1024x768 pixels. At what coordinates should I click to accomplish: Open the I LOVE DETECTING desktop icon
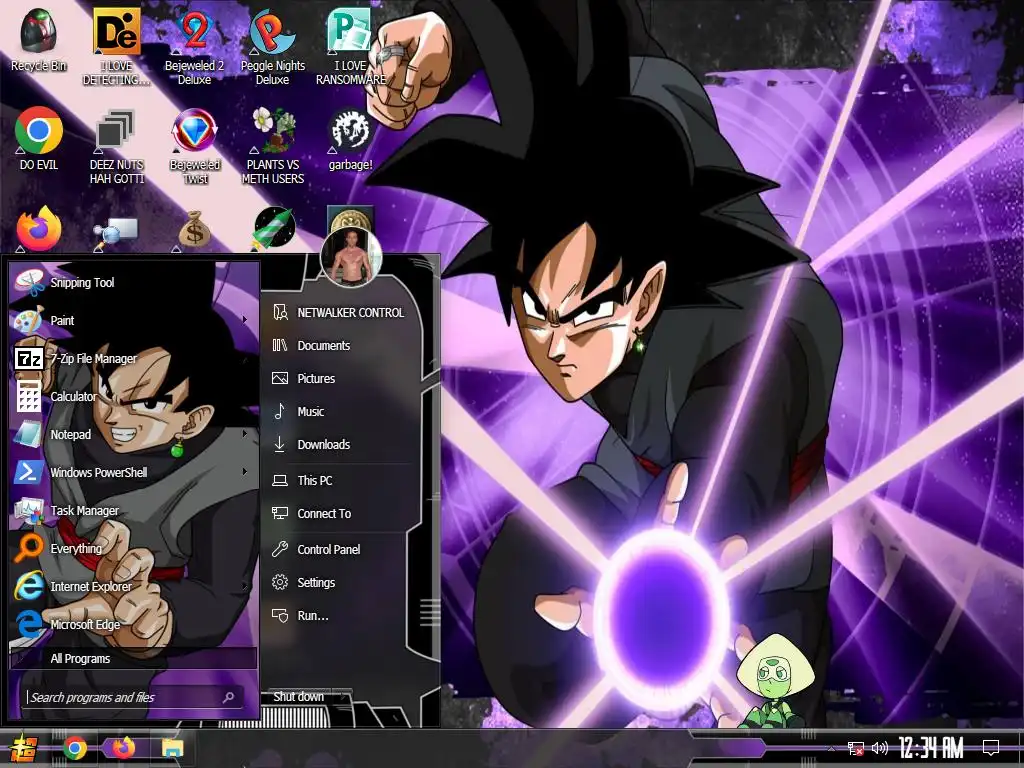pyautogui.click(x=116, y=47)
